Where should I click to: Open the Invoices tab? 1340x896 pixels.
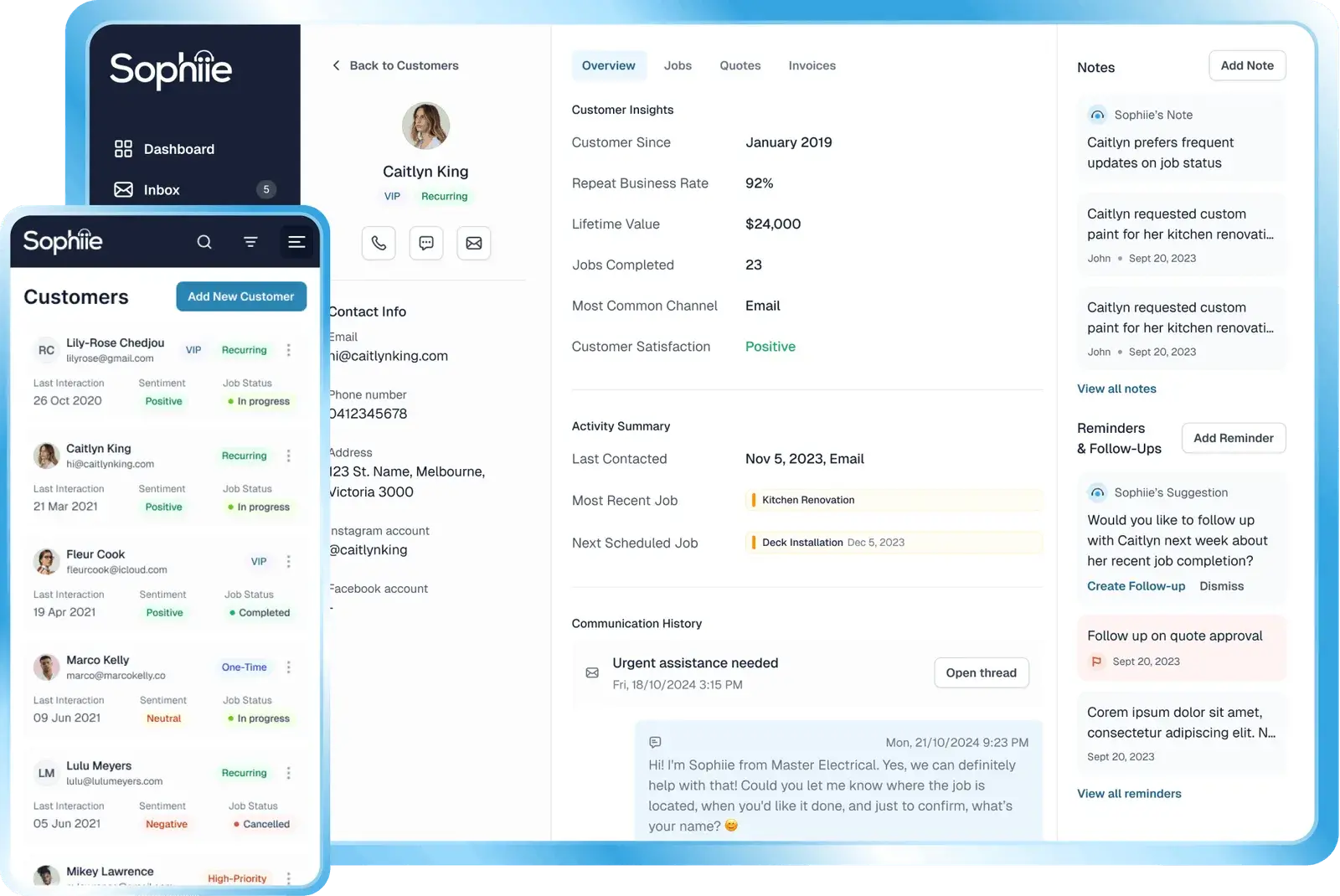click(x=811, y=65)
